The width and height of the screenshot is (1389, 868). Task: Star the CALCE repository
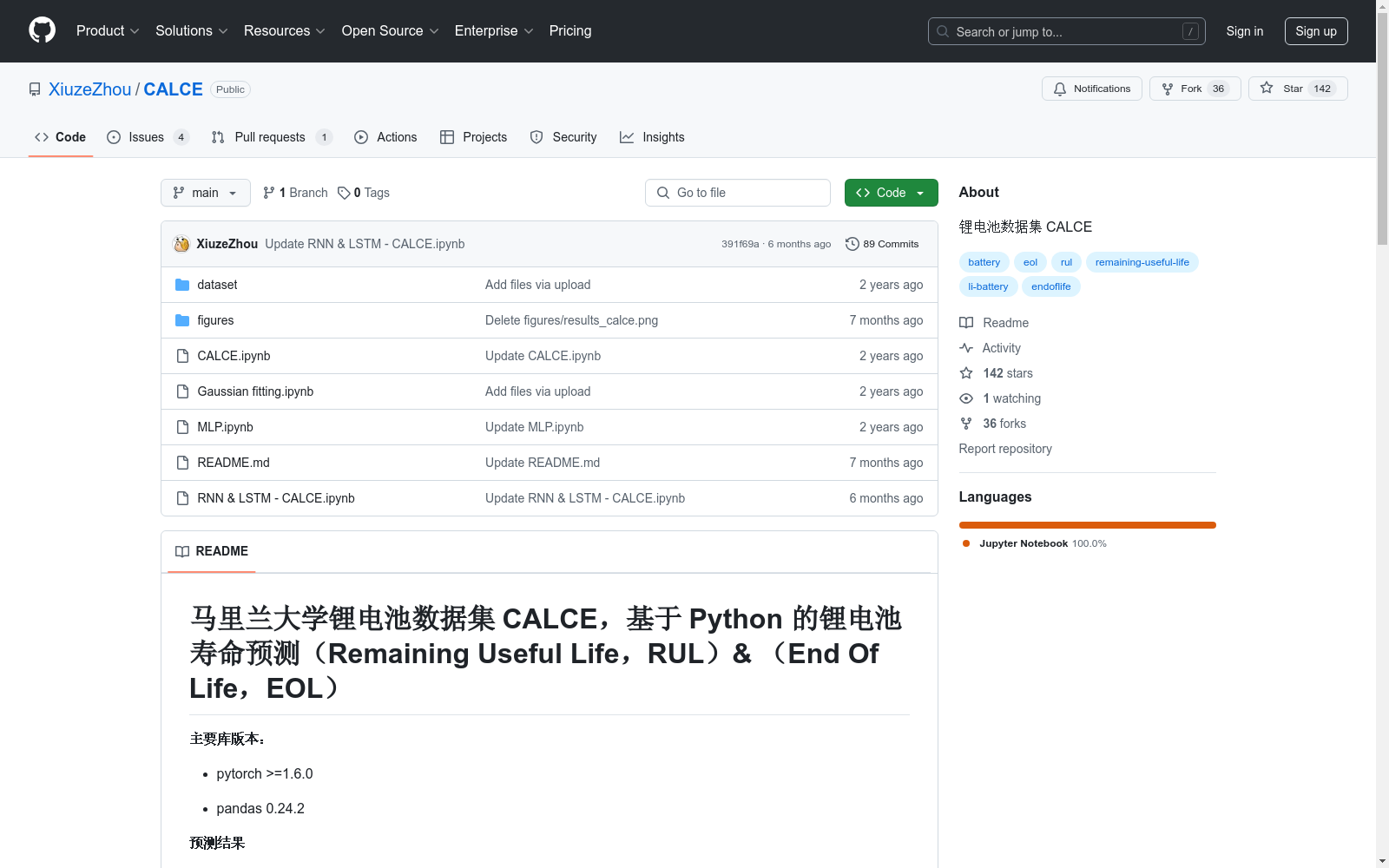pos(1298,89)
